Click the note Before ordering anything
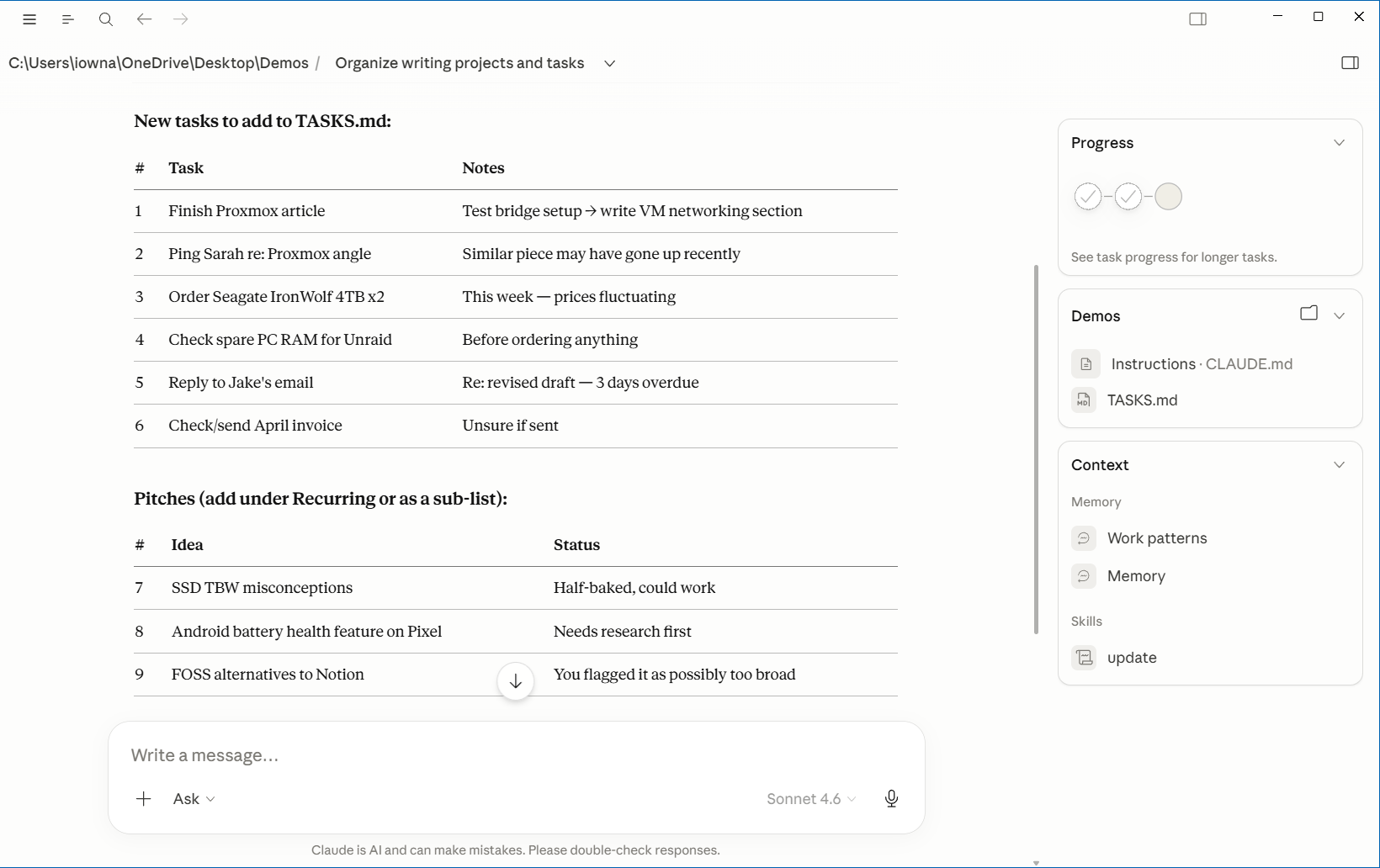Screen dimensions: 1380x868 [x=549, y=340]
